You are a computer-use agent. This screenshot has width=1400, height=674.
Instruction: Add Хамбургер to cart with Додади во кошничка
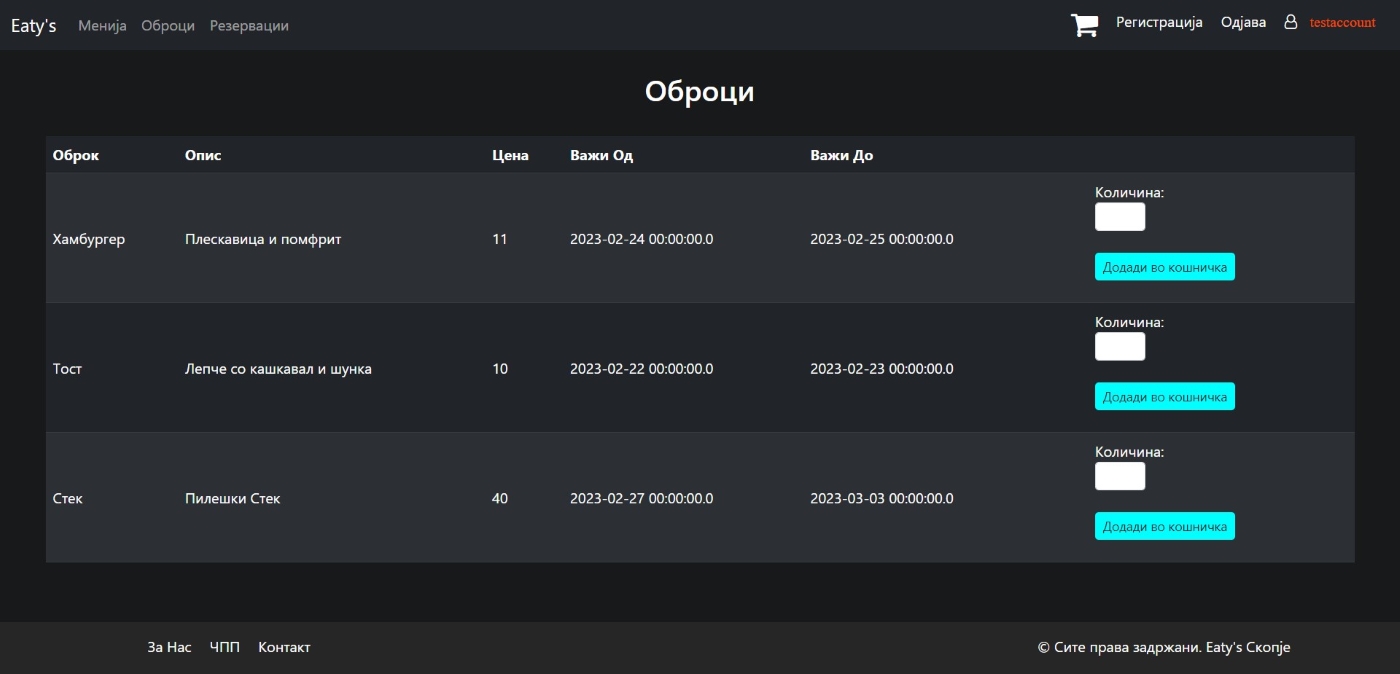click(1164, 267)
